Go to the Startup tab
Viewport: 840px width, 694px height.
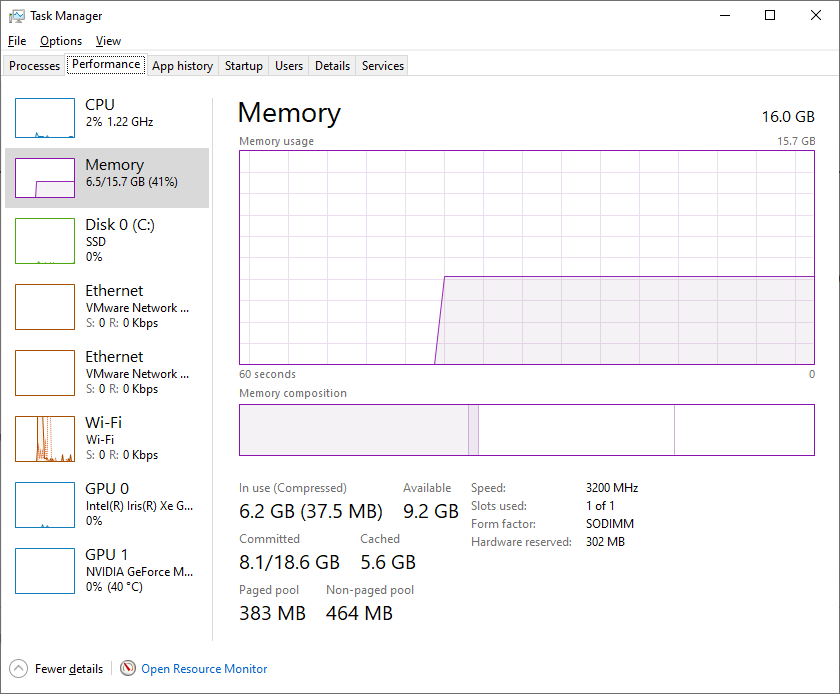coord(244,66)
